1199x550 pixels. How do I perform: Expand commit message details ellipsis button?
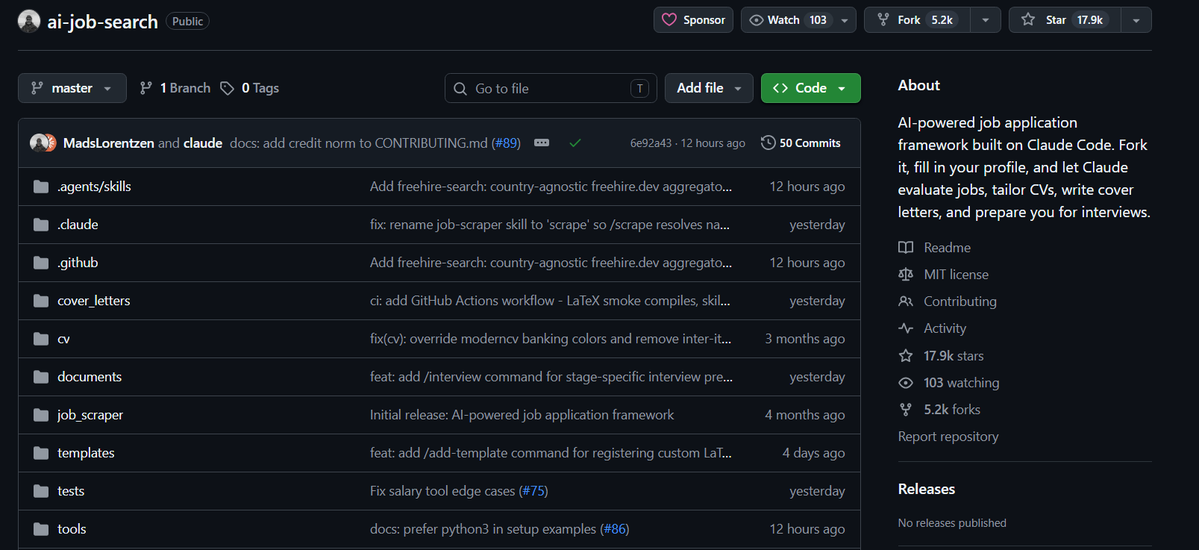pyautogui.click(x=541, y=143)
